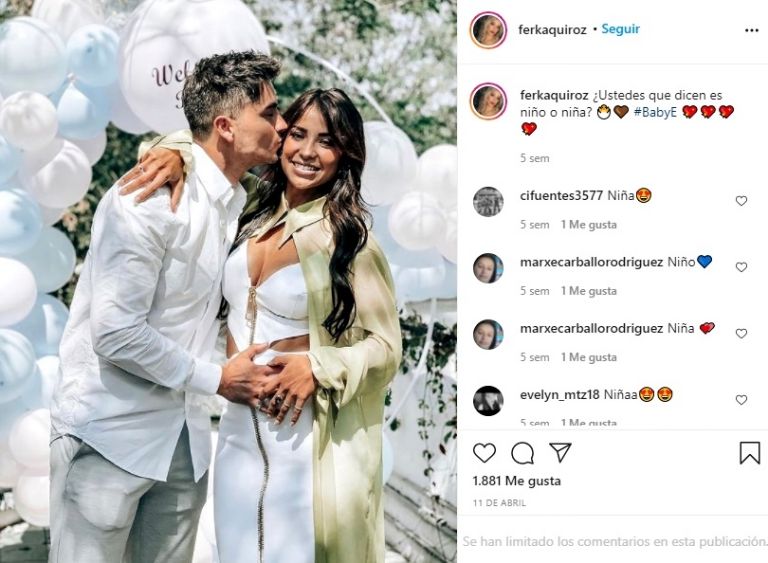768x563 pixels.
Task: View likes on cifuentes3577's comment
Action: click(589, 225)
